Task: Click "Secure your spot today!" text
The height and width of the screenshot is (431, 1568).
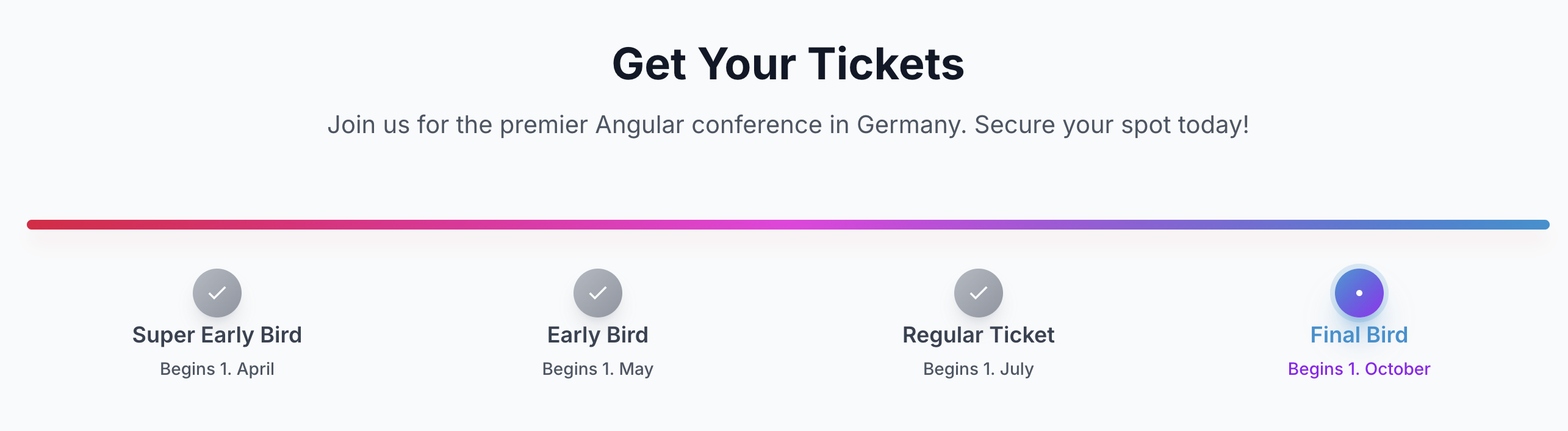Action: (x=1112, y=125)
